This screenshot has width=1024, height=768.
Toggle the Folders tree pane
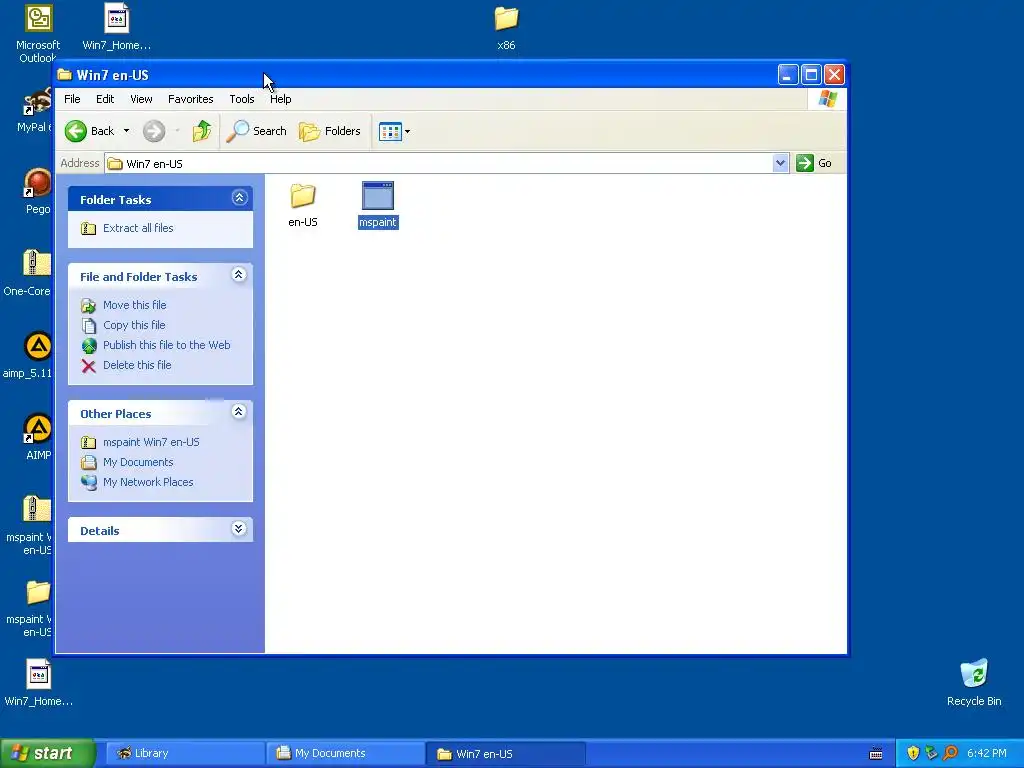pyautogui.click(x=330, y=131)
